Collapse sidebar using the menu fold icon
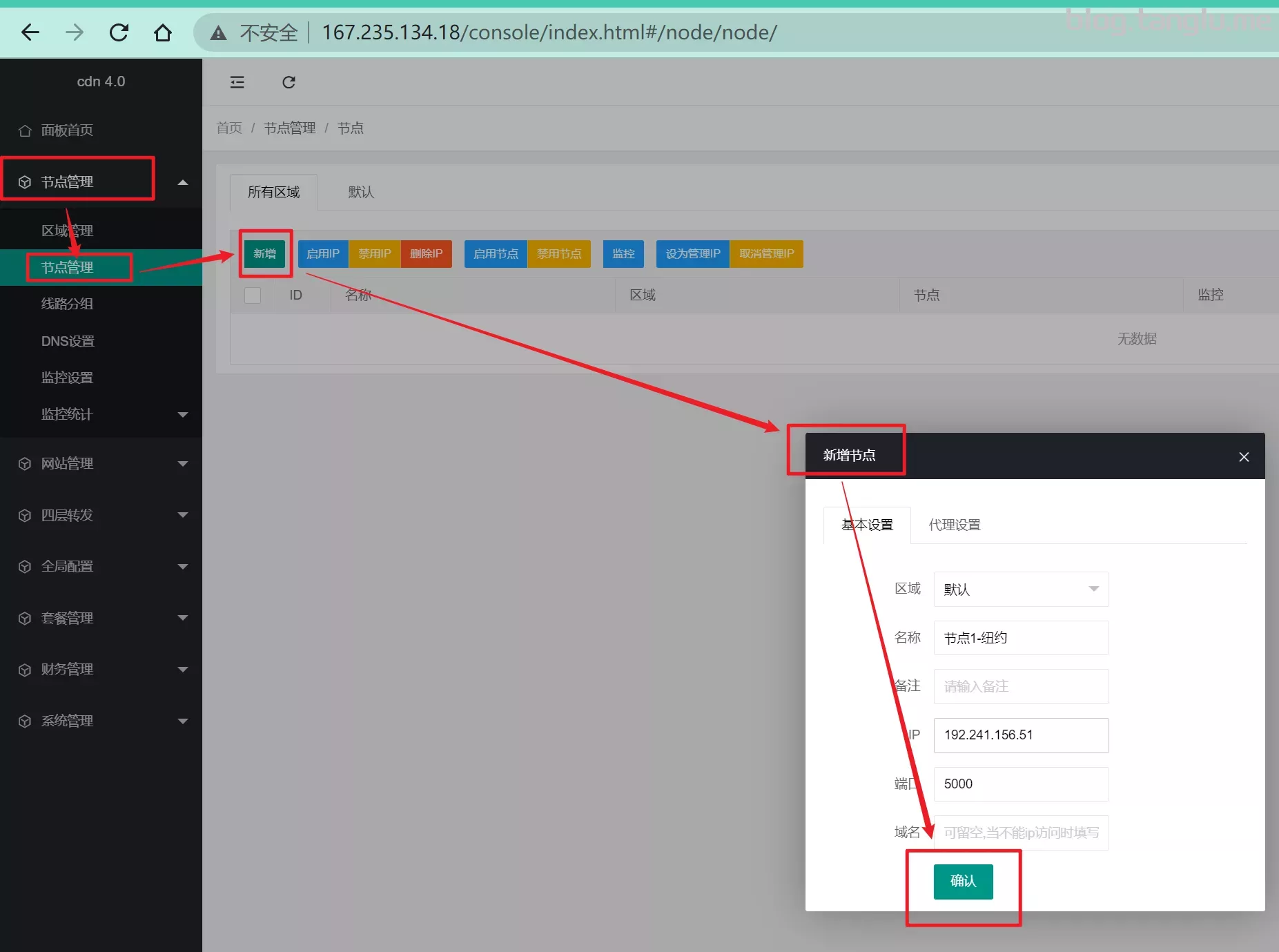1279x952 pixels. (x=237, y=82)
